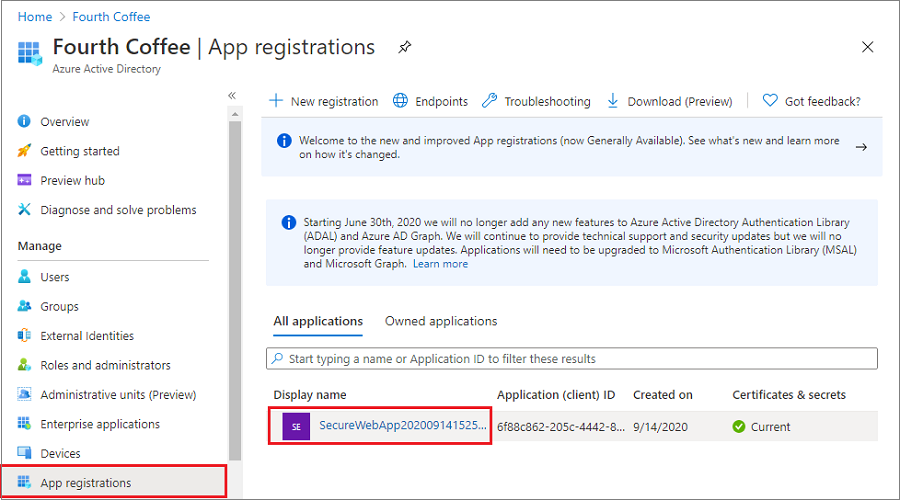Click the application filter search box

tap(572, 358)
